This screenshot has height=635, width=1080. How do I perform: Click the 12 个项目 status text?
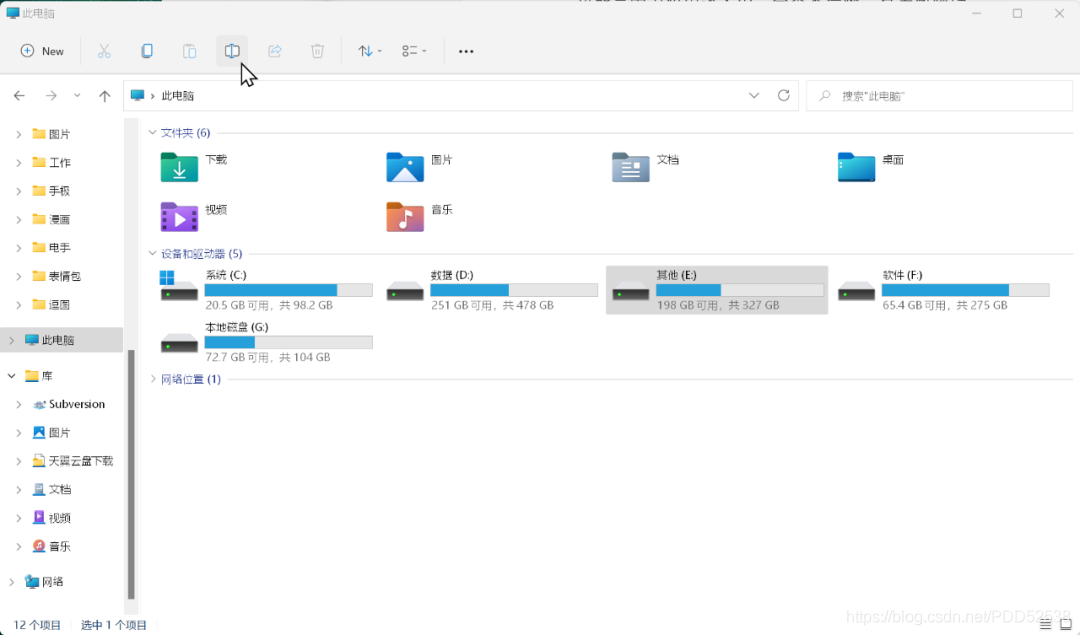coord(37,625)
